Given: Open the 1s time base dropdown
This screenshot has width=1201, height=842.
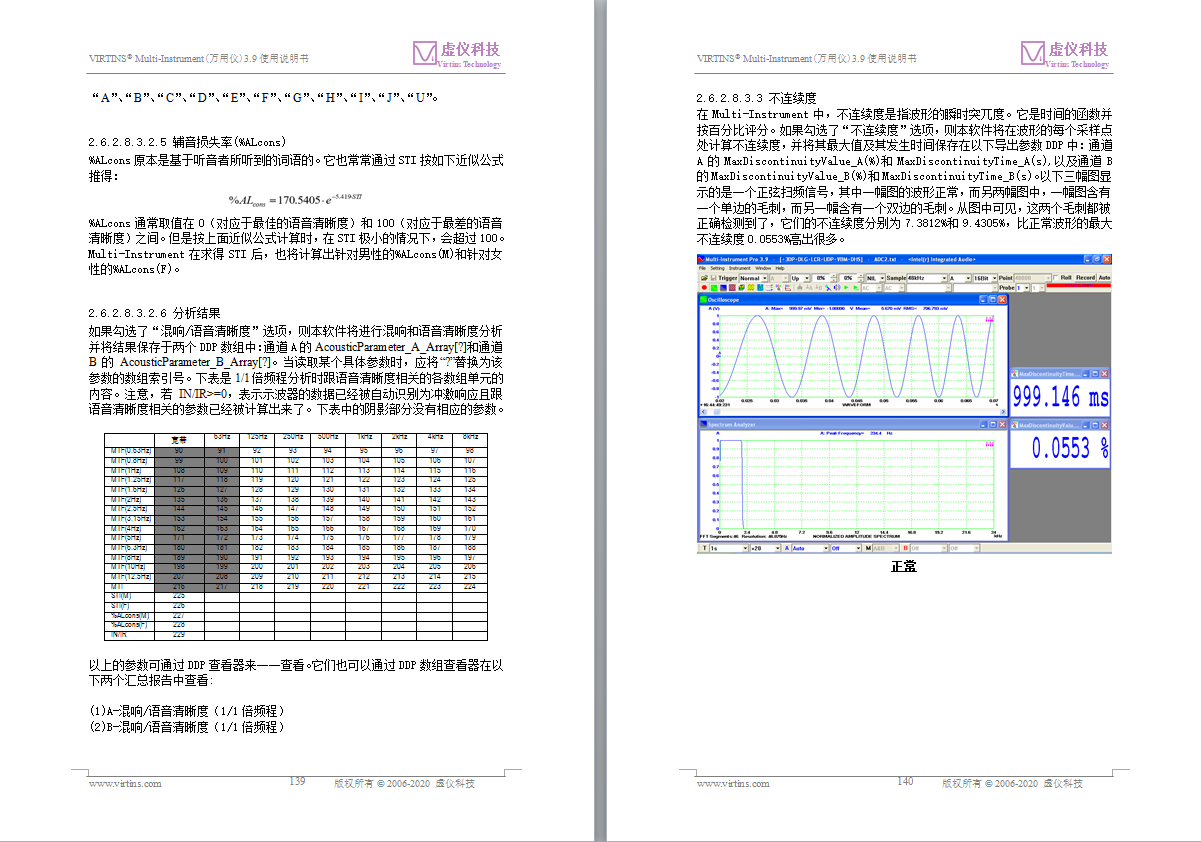Looking at the screenshot, I should [728, 548].
